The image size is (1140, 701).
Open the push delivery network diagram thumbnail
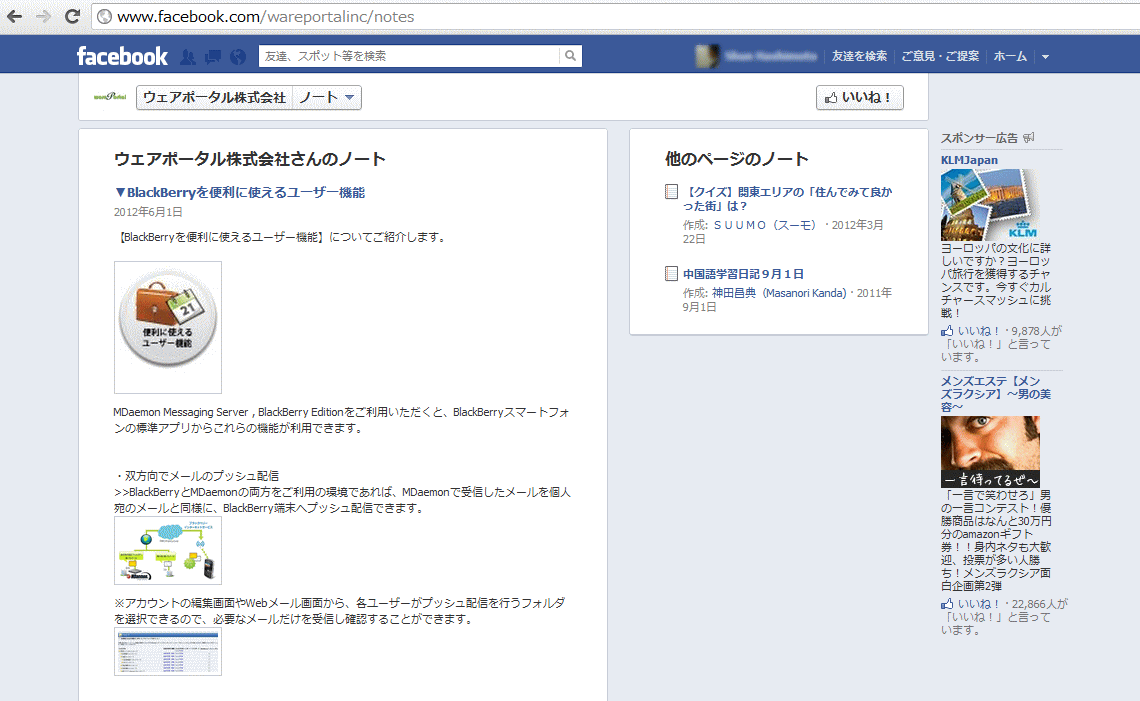(x=168, y=550)
